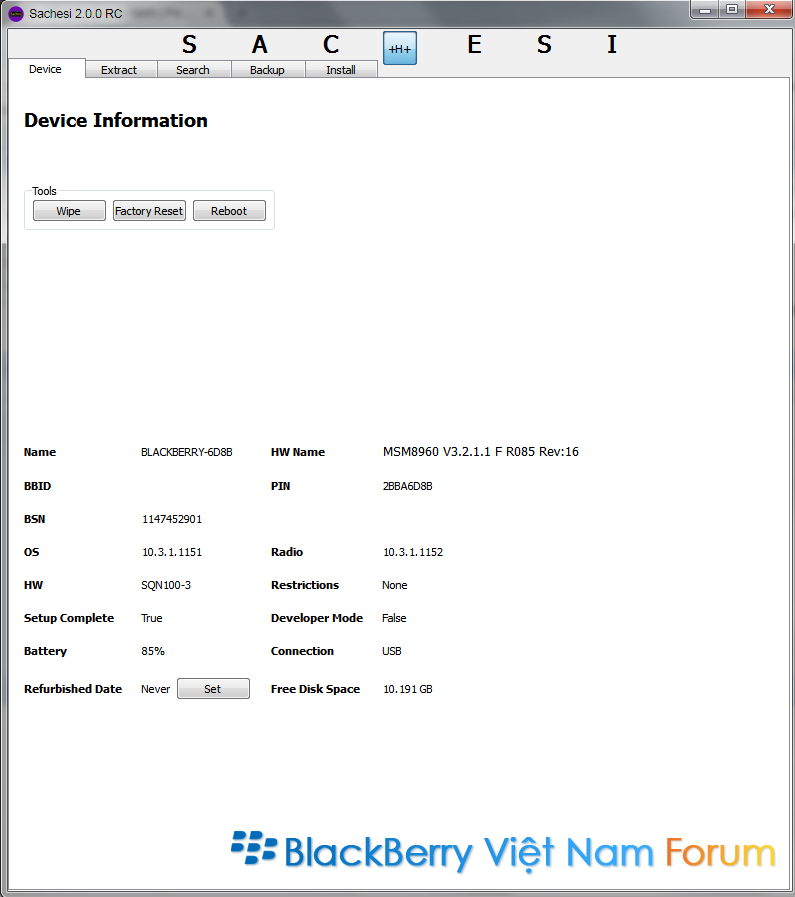This screenshot has width=795, height=897.
Task: Click the BSN value 1147452901
Action: pos(172,519)
